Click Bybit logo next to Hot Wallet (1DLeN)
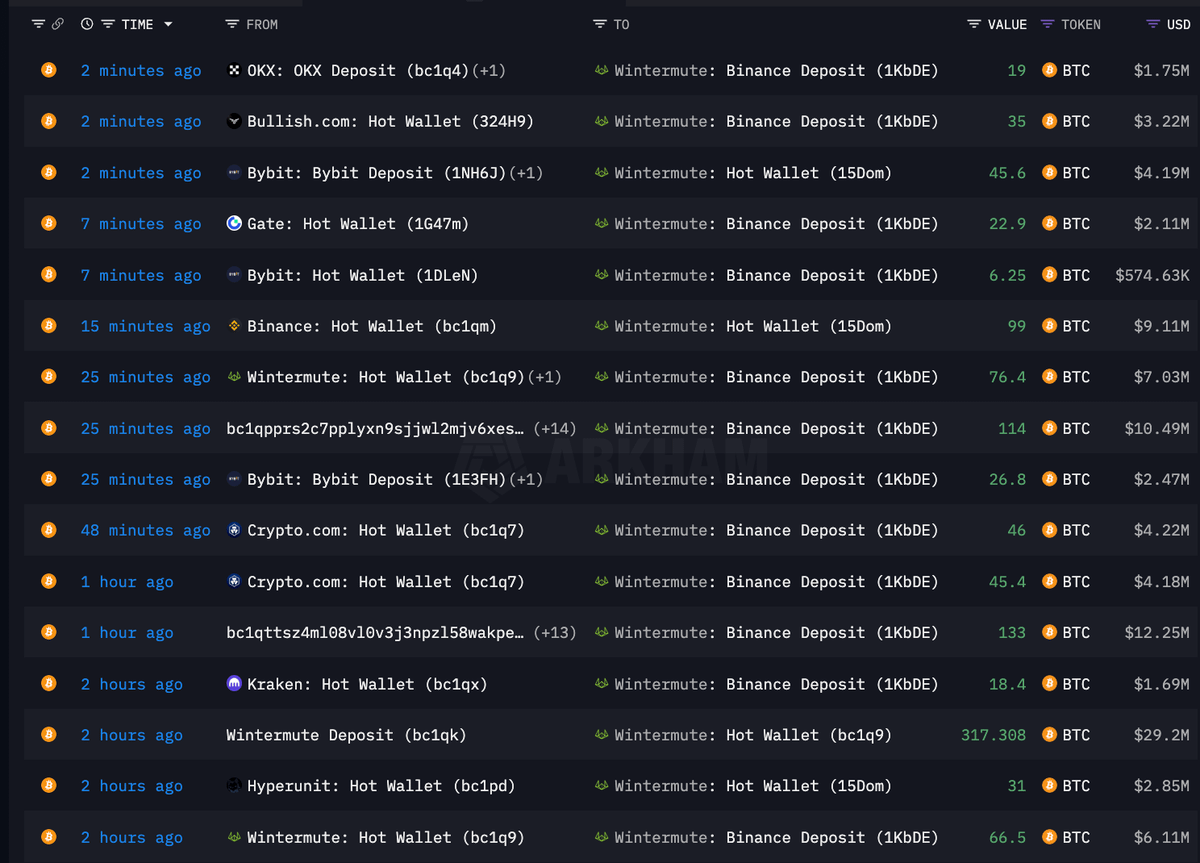This screenshot has height=863, width=1200. tap(234, 275)
